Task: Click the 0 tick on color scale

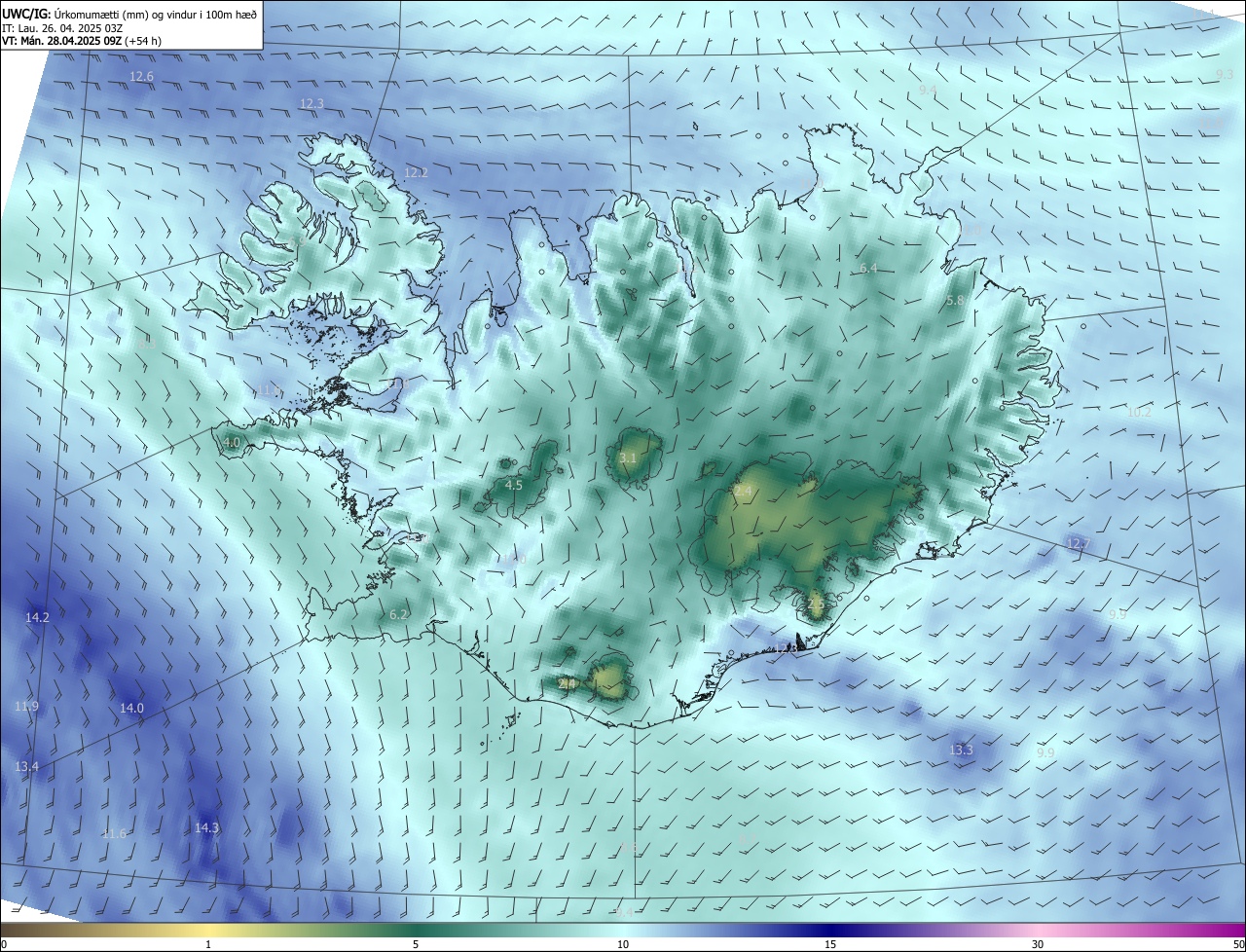Action: coord(4,944)
